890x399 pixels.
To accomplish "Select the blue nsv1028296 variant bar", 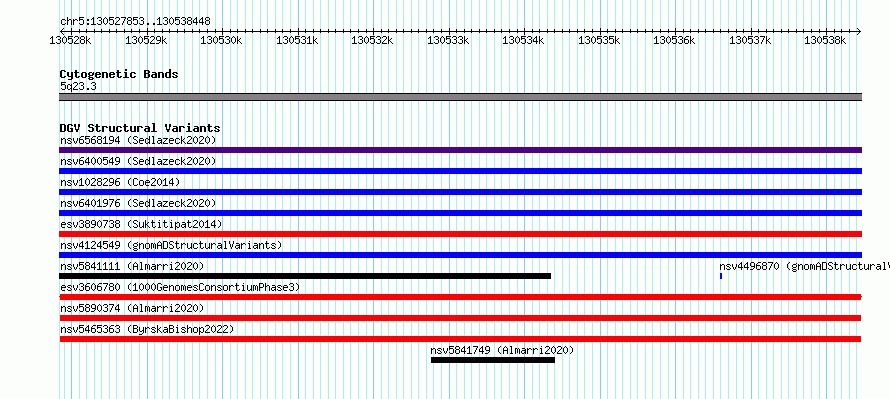I will coord(460,192).
